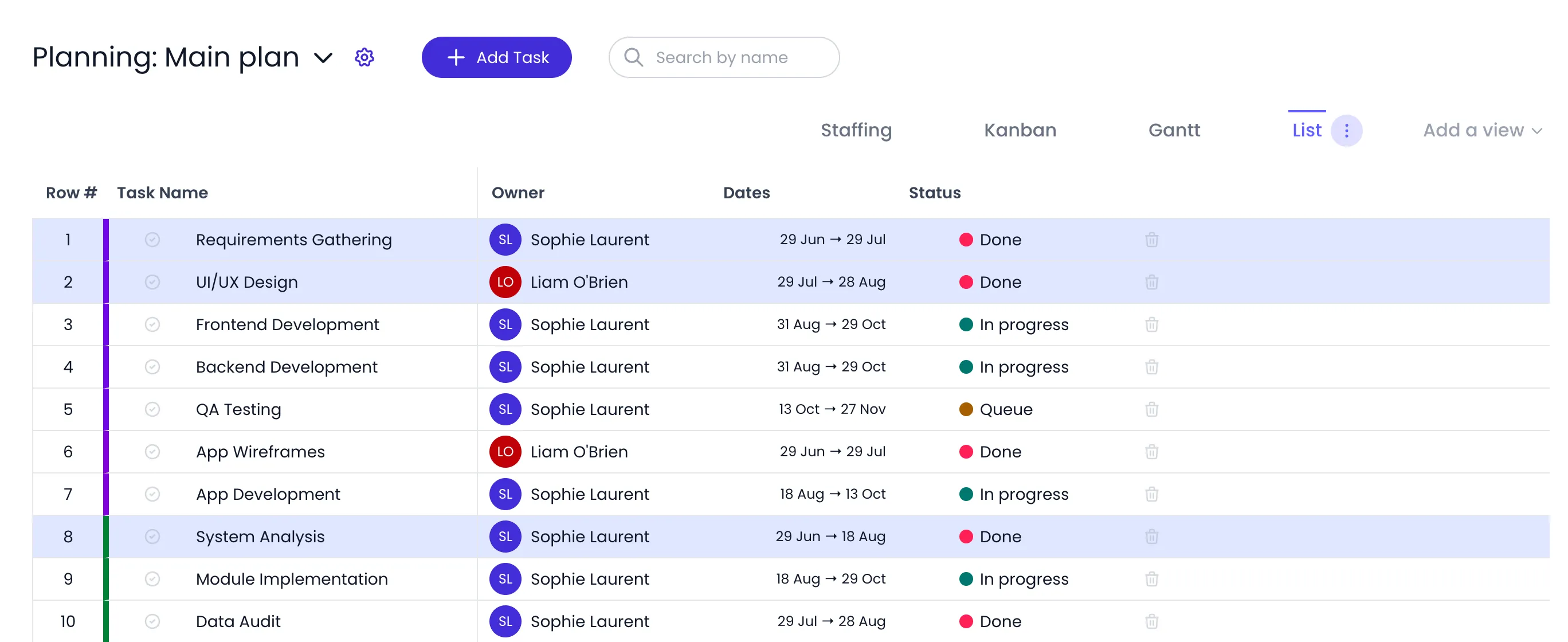Image resolution: width=1568 pixels, height=642 pixels.
Task: Sort by the Dates column header
Action: (x=746, y=193)
